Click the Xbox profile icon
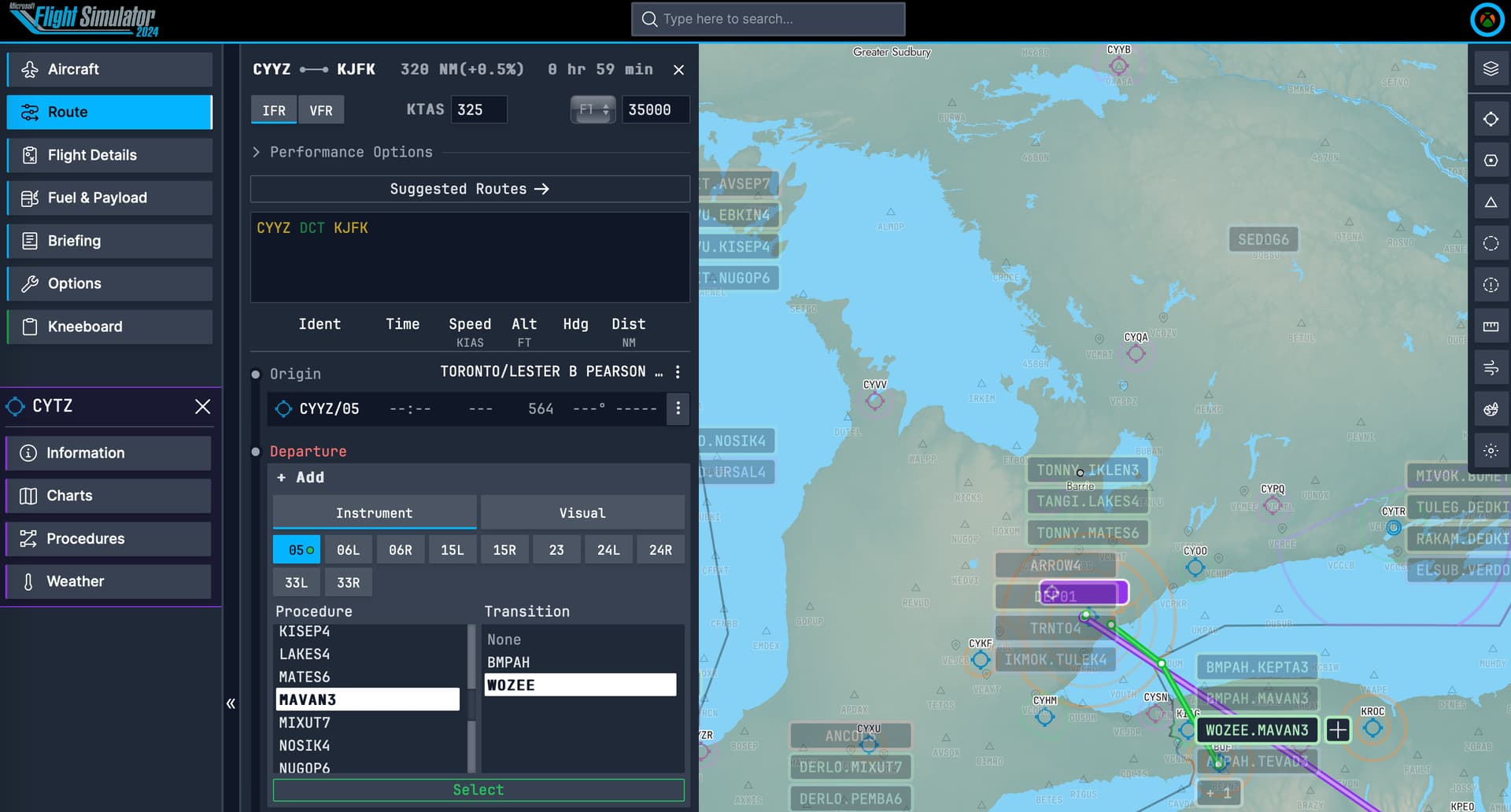 tap(1487, 20)
